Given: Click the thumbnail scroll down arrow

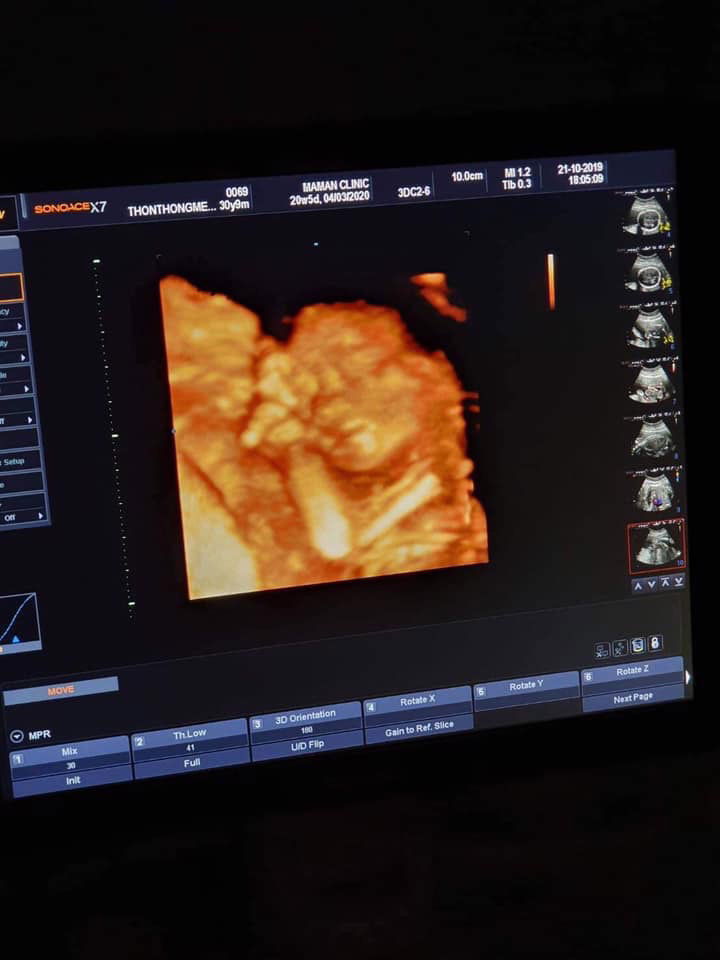Looking at the screenshot, I should pyautogui.click(x=652, y=584).
